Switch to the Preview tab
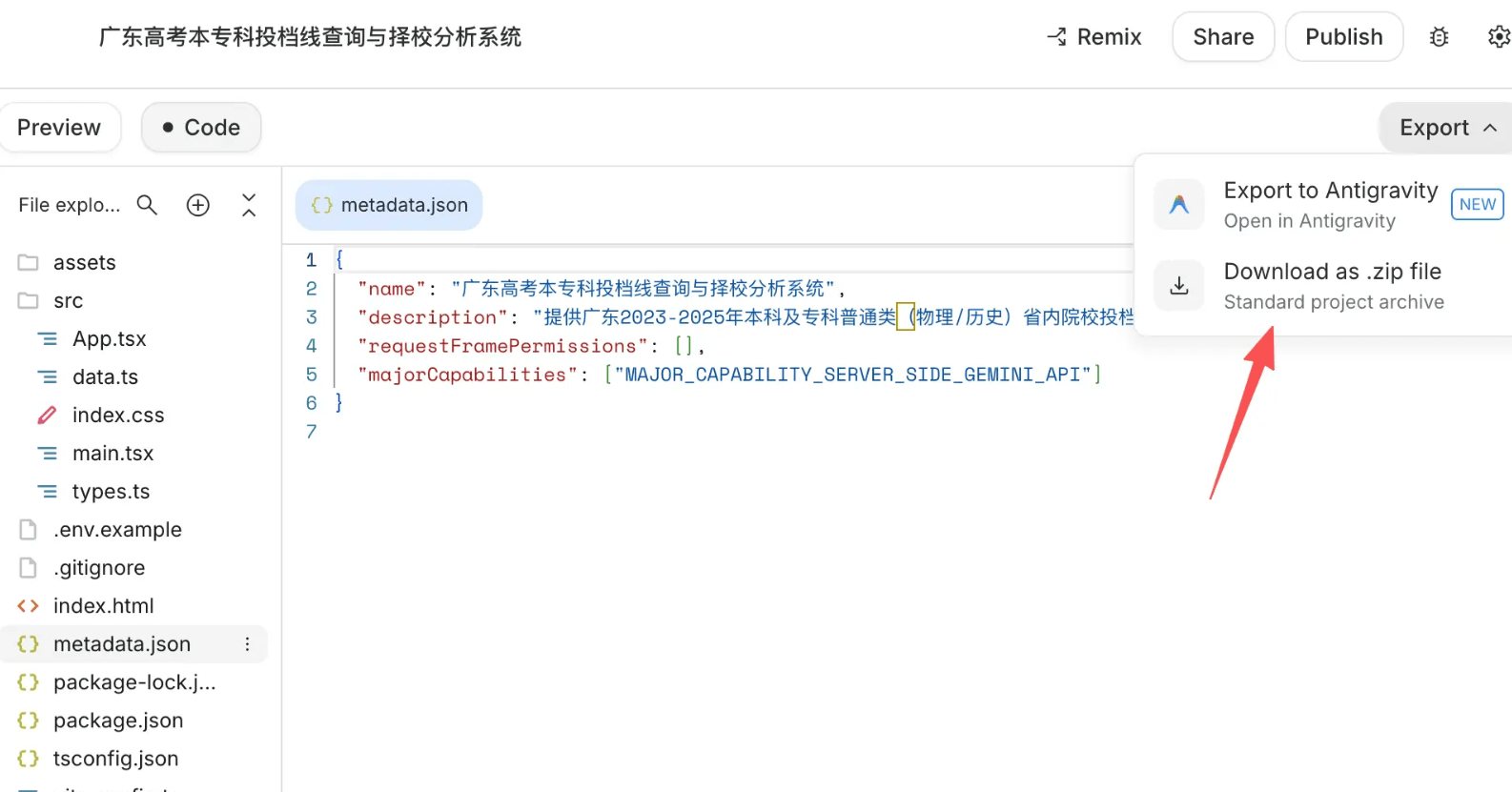1512x792 pixels. pos(59,128)
